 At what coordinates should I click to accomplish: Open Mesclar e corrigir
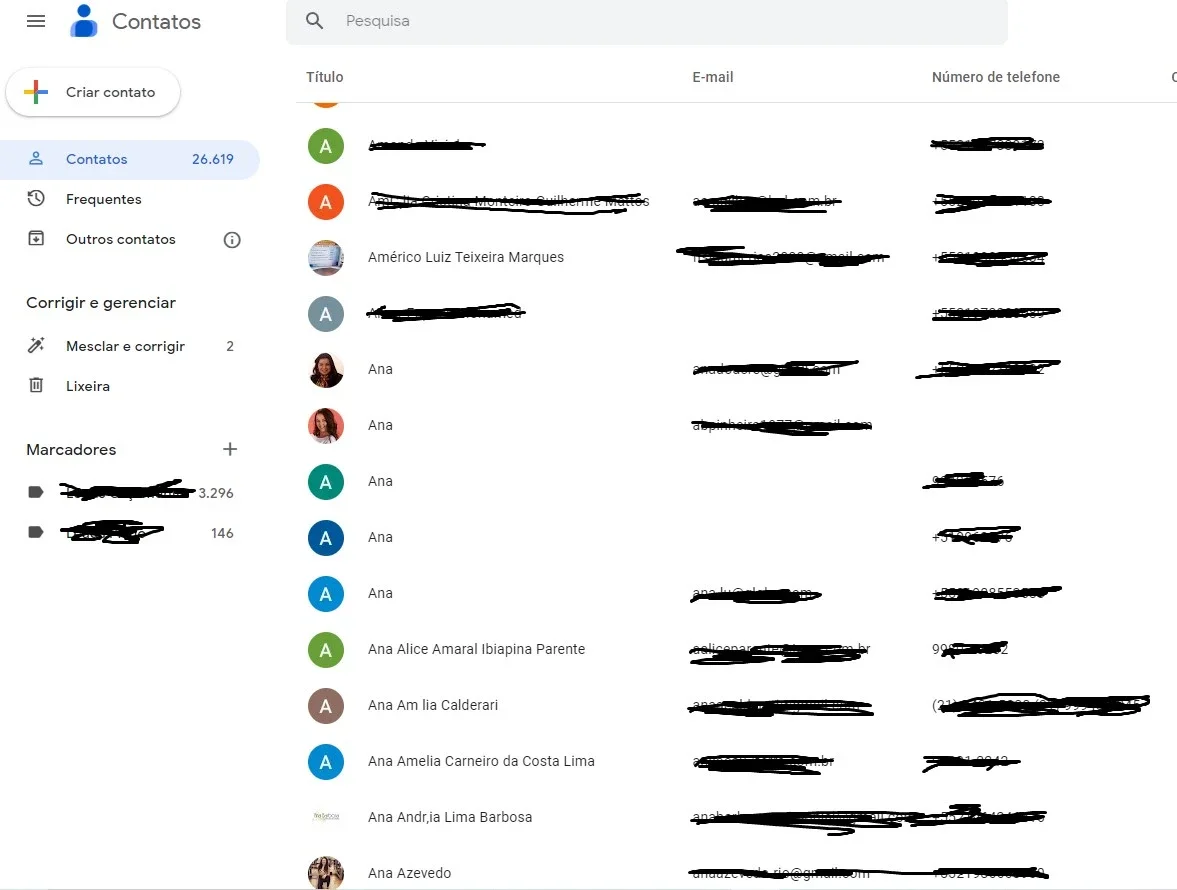coord(125,346)
